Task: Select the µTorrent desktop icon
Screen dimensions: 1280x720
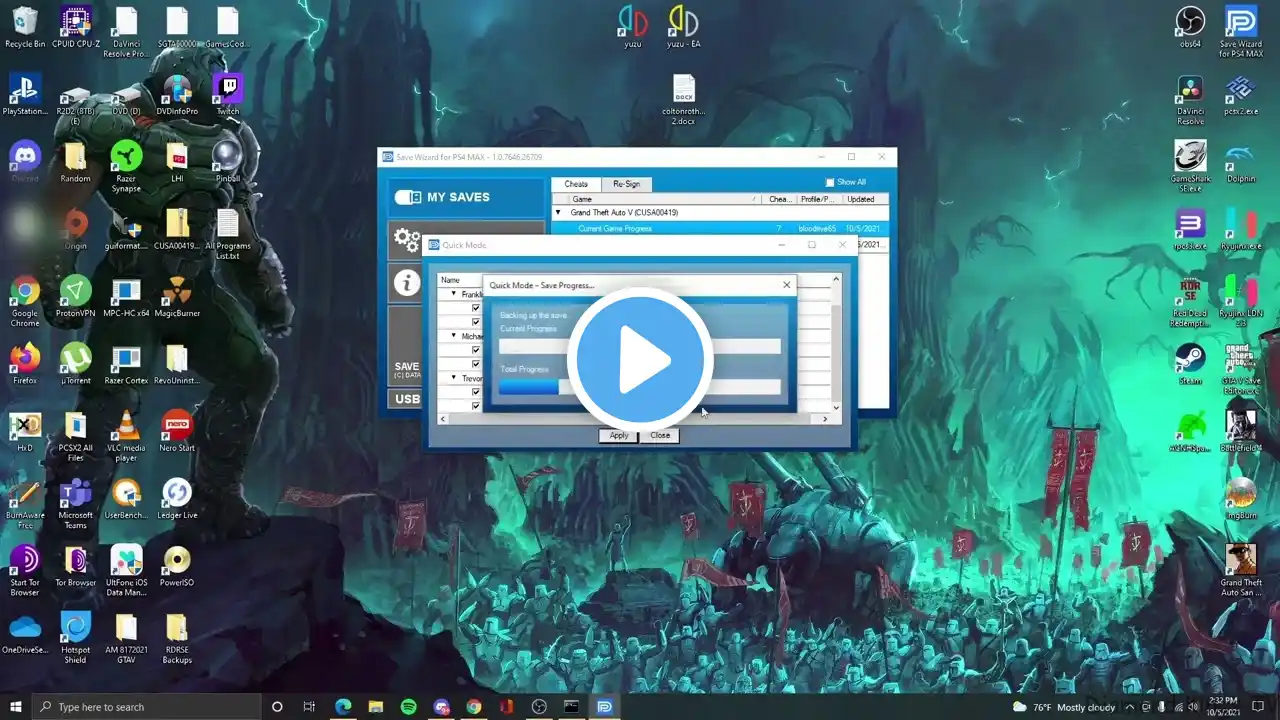Action: [76, 365]
